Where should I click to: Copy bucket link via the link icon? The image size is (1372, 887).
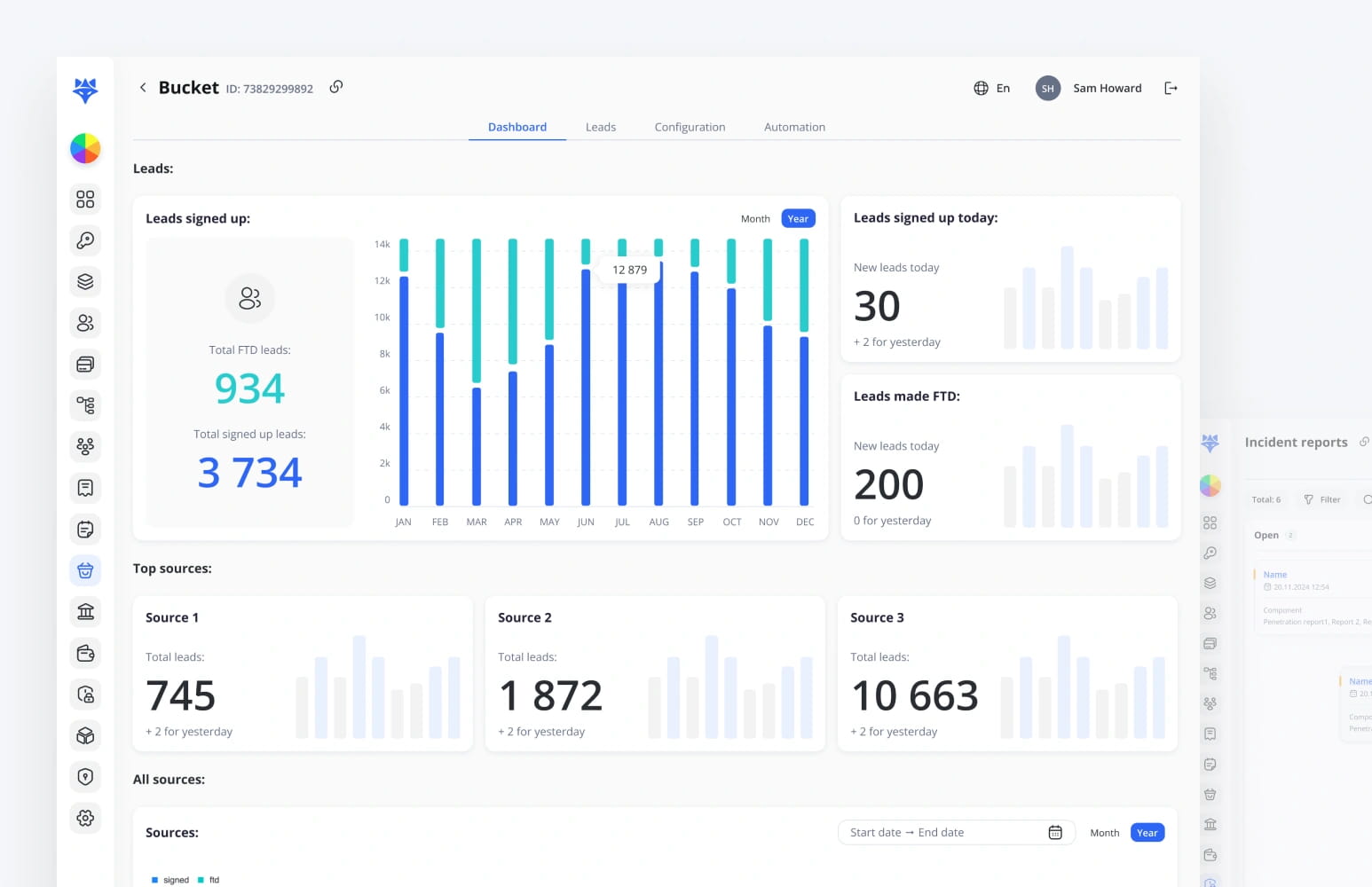336,87
